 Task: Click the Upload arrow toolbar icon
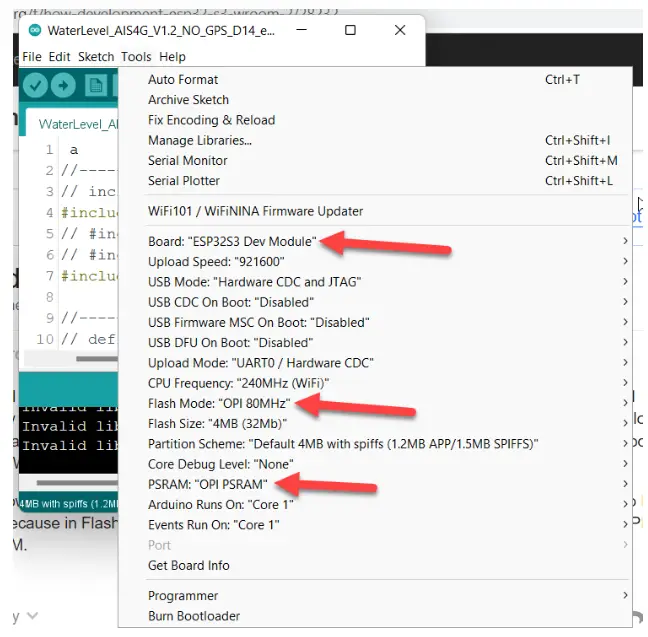63,86
